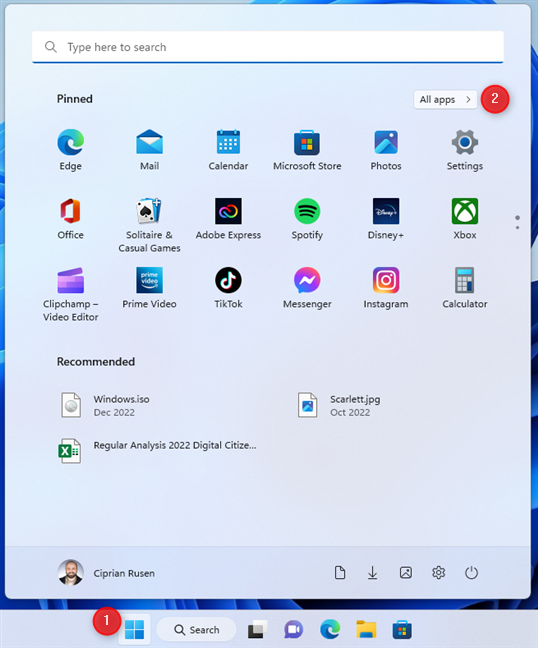The width and height of the screenshot is (538, 648).
Task: Click the taskbar Search box
Action: click(x=196, y=629)
